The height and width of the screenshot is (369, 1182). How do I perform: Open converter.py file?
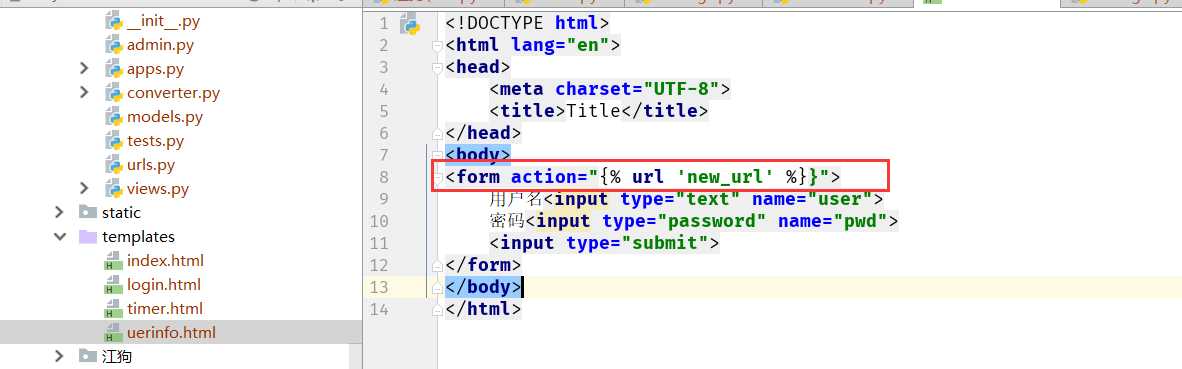tap(173, 93)
